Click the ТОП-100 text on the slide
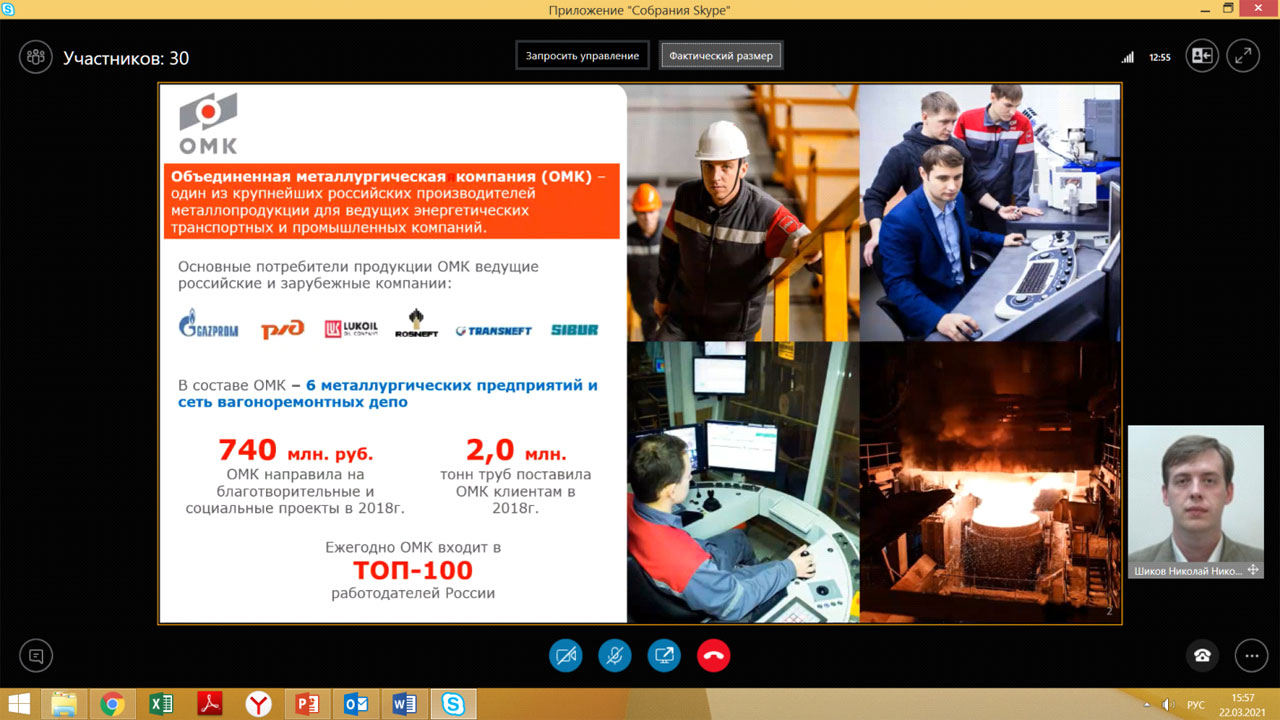 (413, 571)
